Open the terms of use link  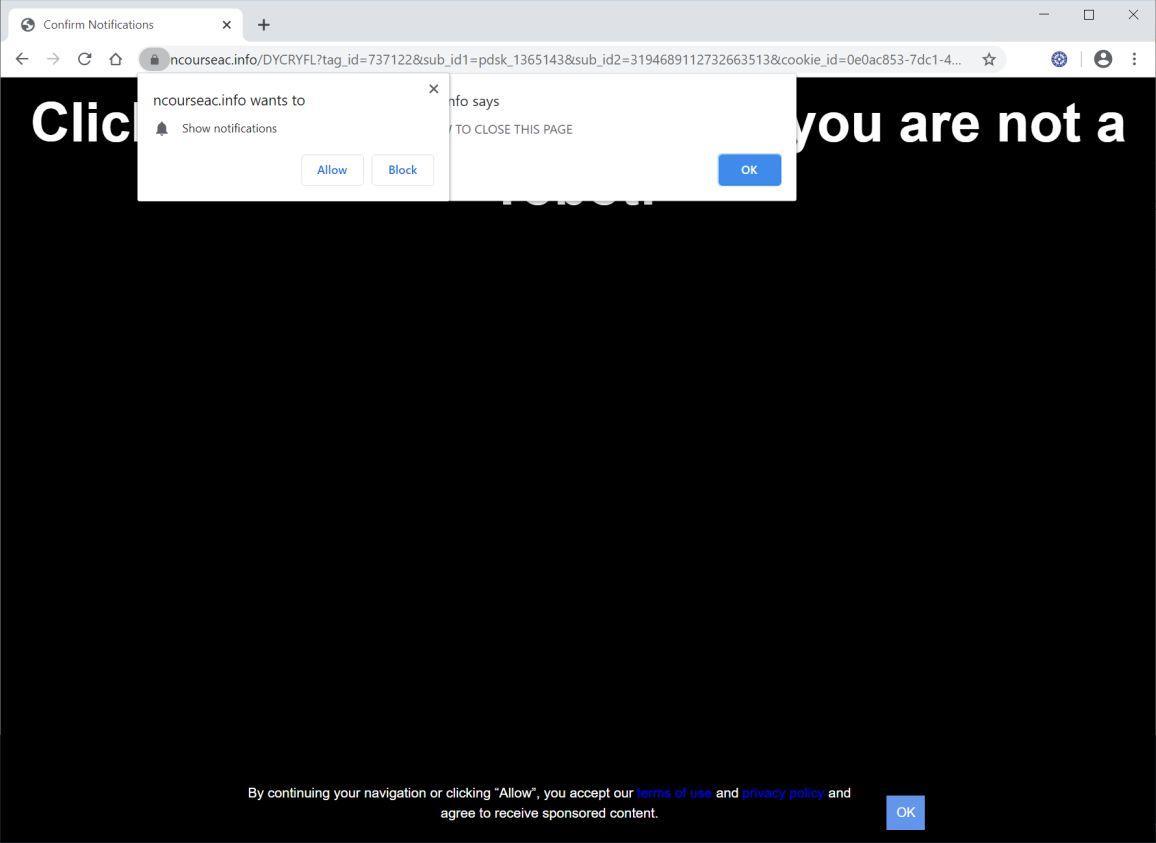coord(674,792)
